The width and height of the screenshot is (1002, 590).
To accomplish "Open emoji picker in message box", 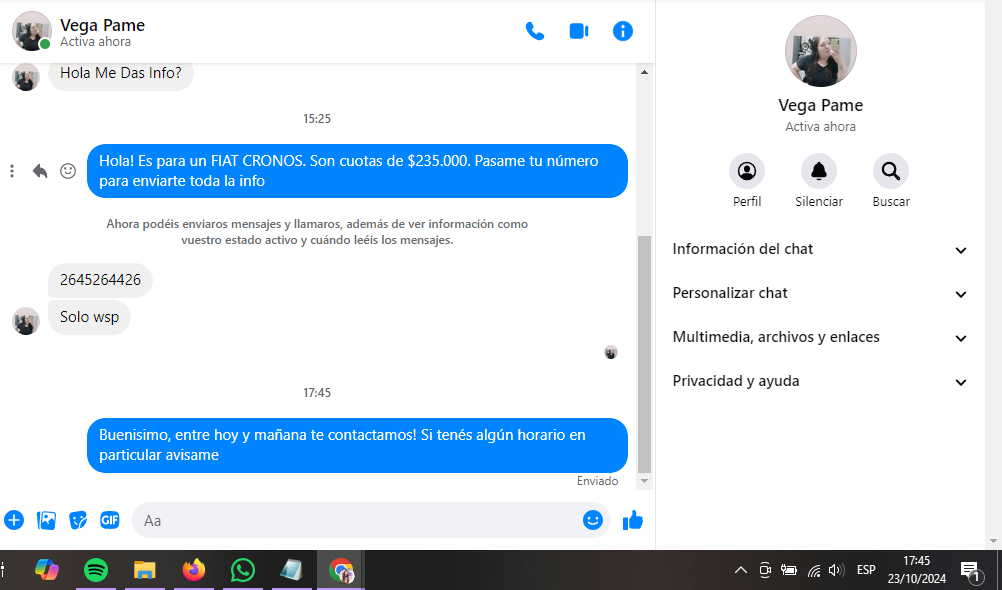I will pos(592,520).
